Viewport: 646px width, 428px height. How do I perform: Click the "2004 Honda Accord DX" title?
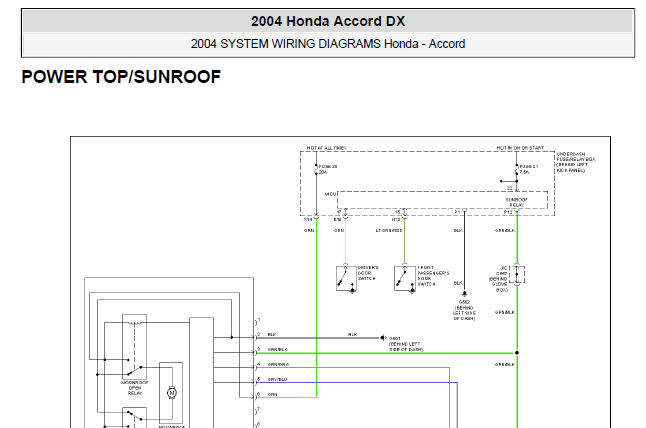328,21
